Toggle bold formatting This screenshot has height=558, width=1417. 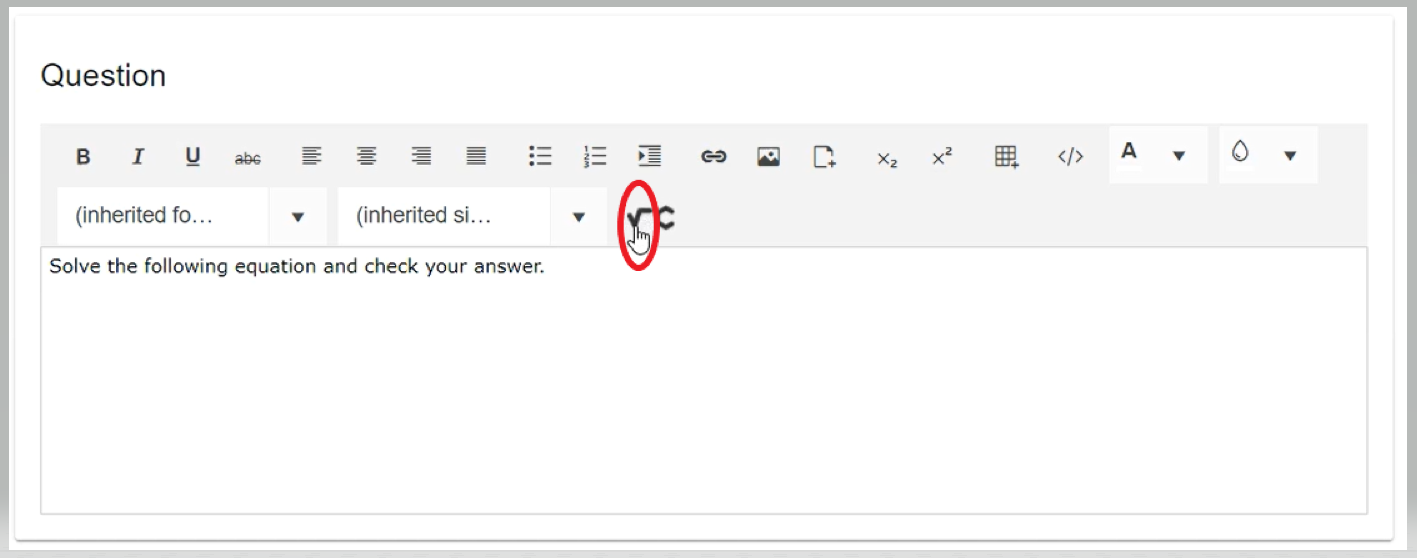tap(83, 156)
